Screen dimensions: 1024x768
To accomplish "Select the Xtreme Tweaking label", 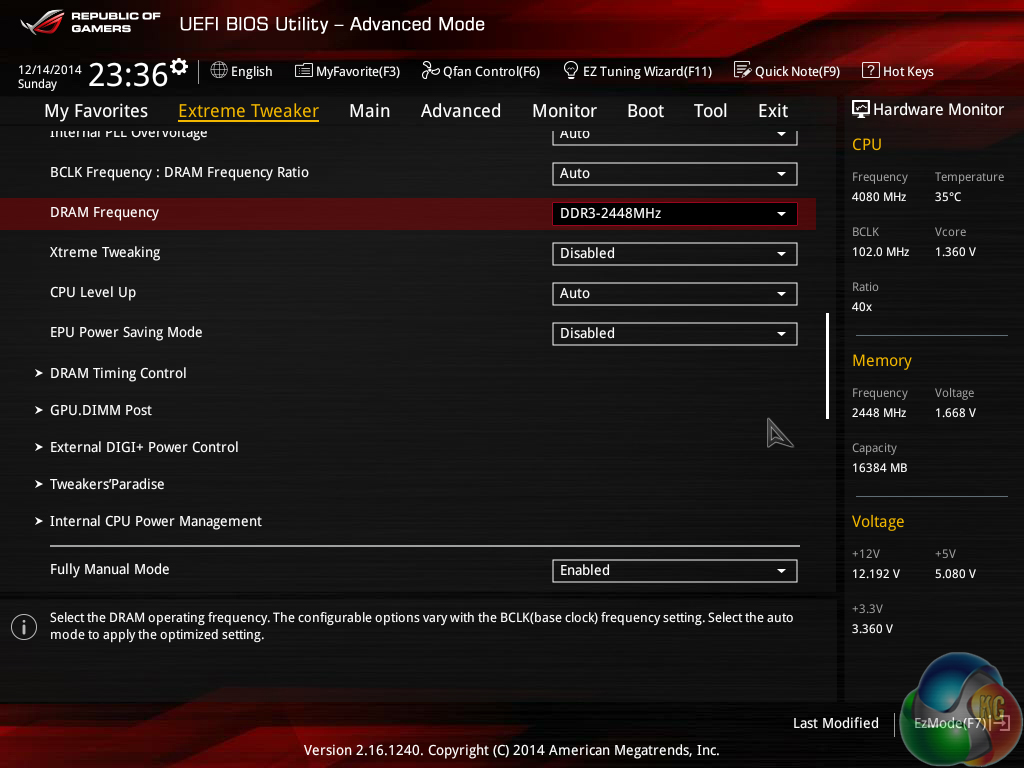I will [x=105, y=252].
